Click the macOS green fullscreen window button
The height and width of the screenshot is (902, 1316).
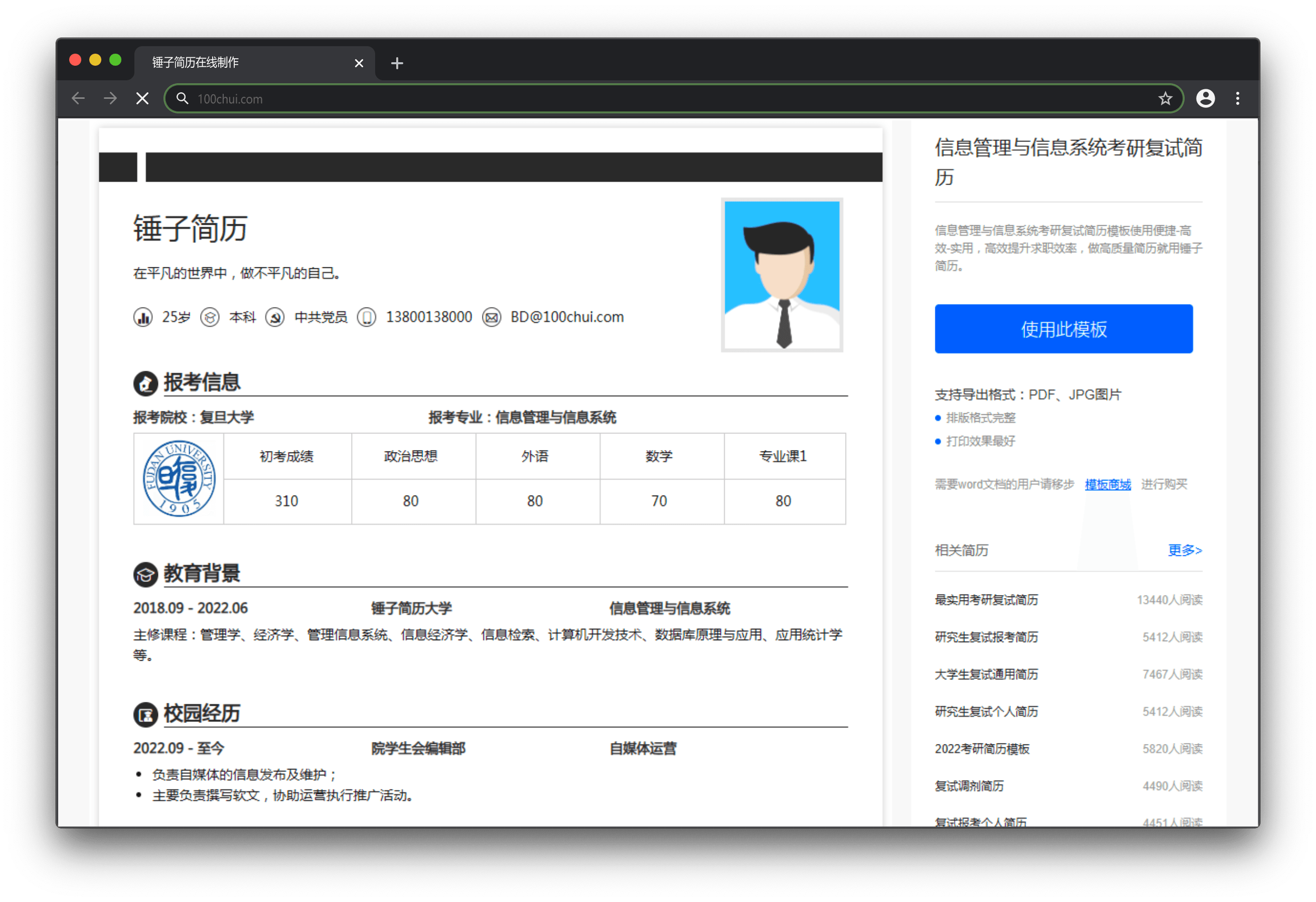115,60
